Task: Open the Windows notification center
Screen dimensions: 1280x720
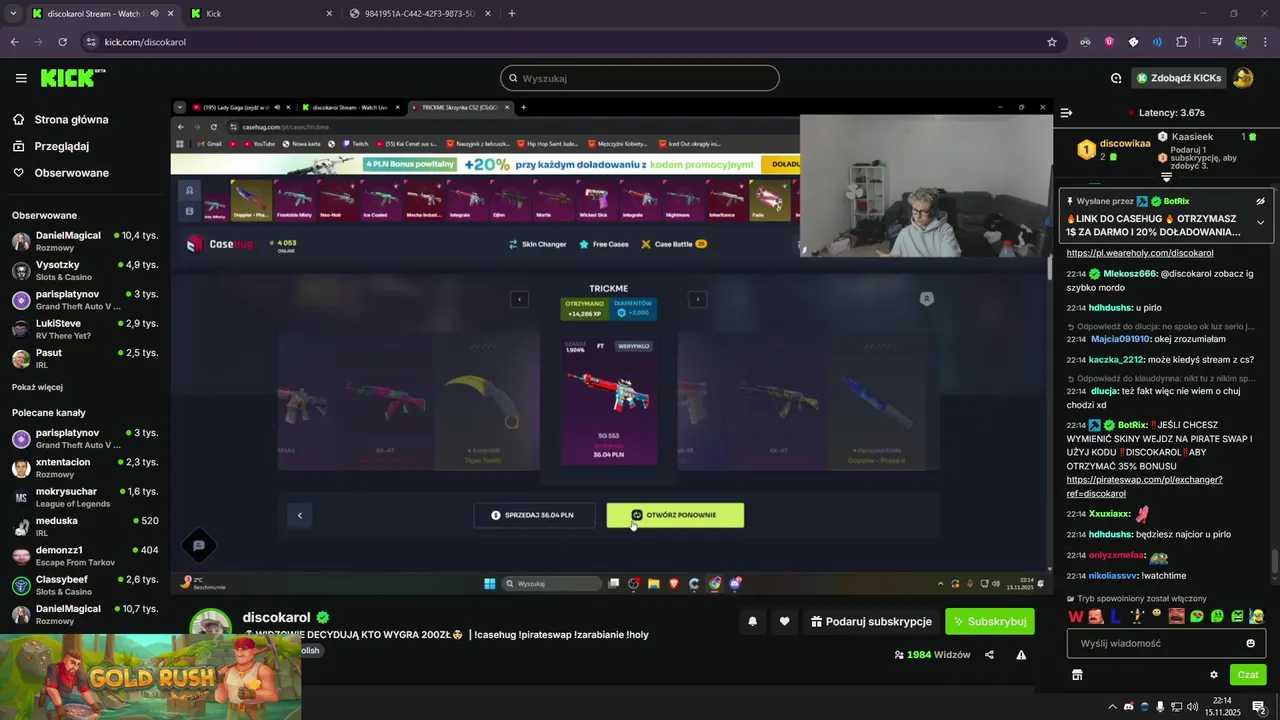Action: 1259,707
